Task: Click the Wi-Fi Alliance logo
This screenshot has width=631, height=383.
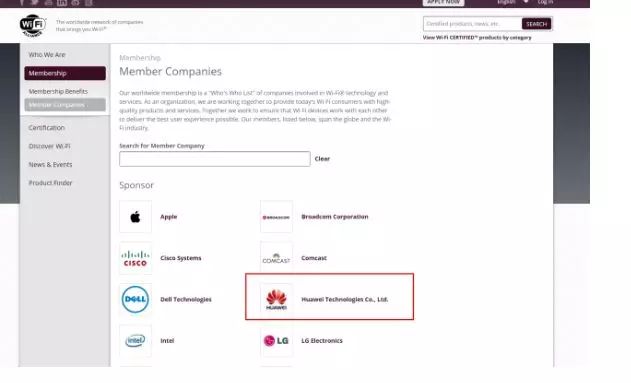Action: point(33,25)
